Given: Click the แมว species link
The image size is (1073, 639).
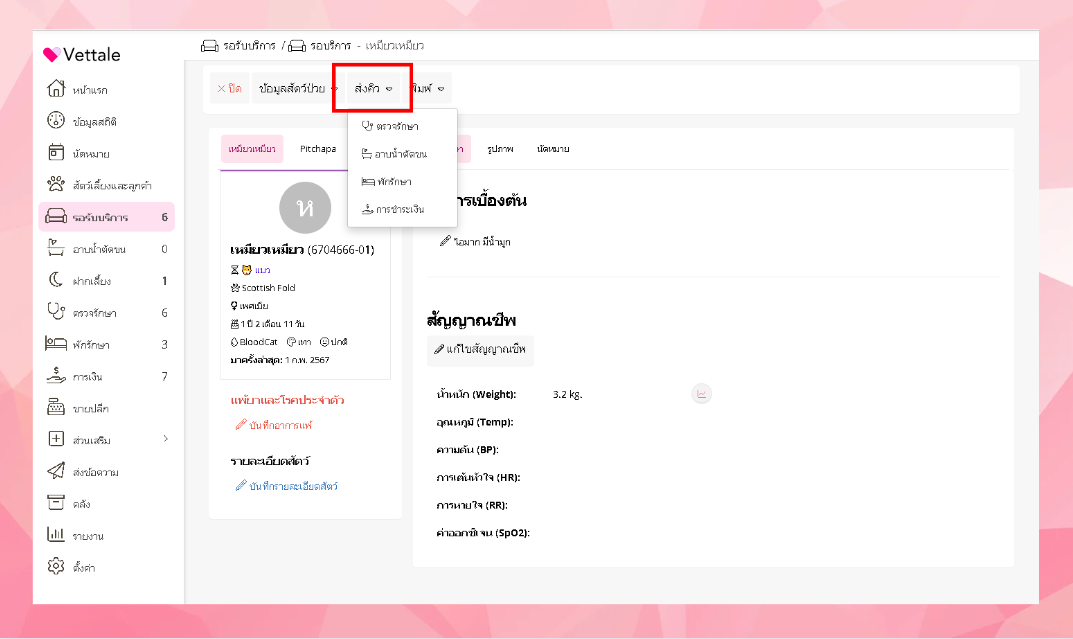Looking at the screenshot, I should (x=263, y=270).
